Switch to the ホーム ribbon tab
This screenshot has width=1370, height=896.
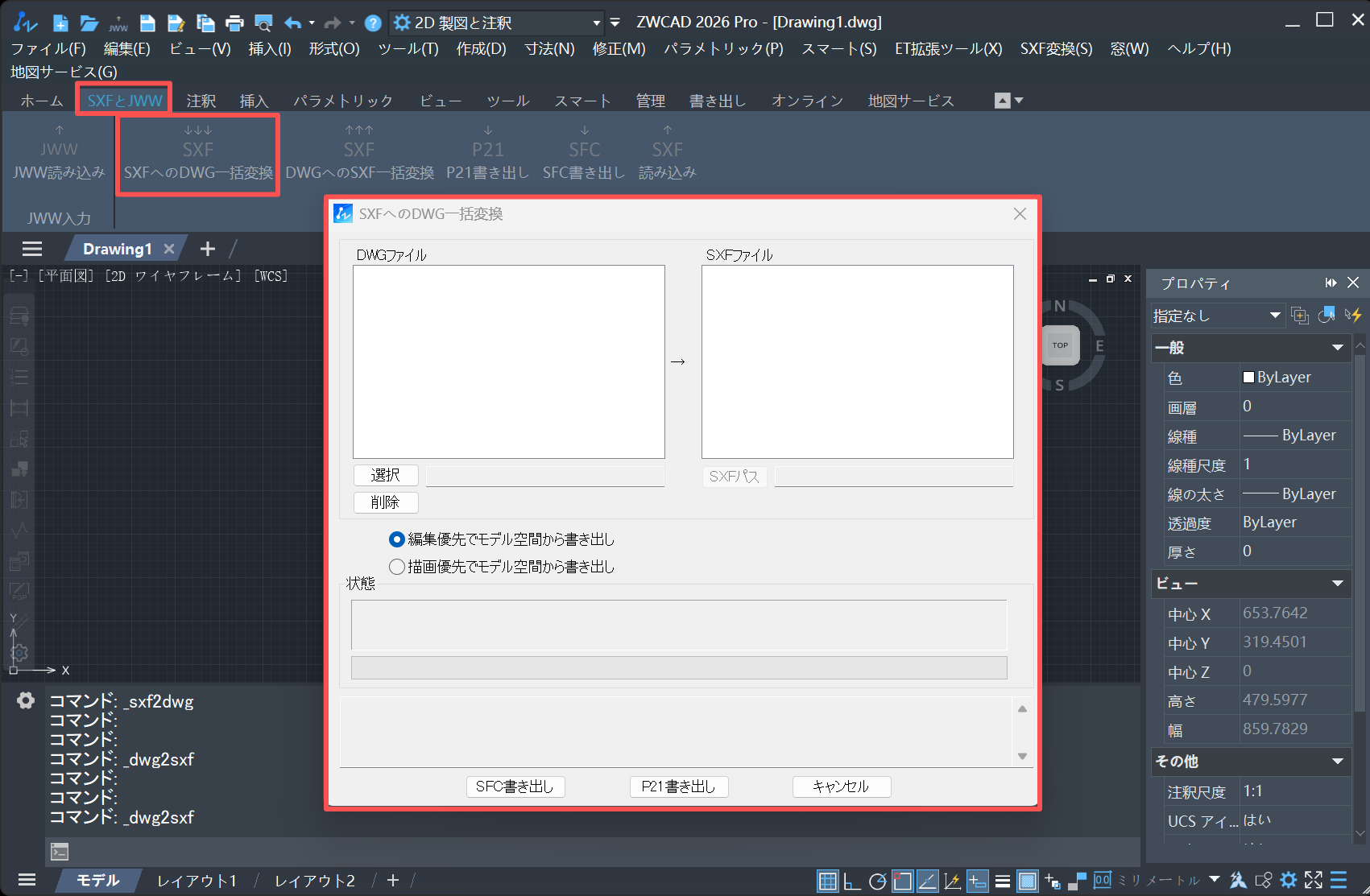coord(42,100)
